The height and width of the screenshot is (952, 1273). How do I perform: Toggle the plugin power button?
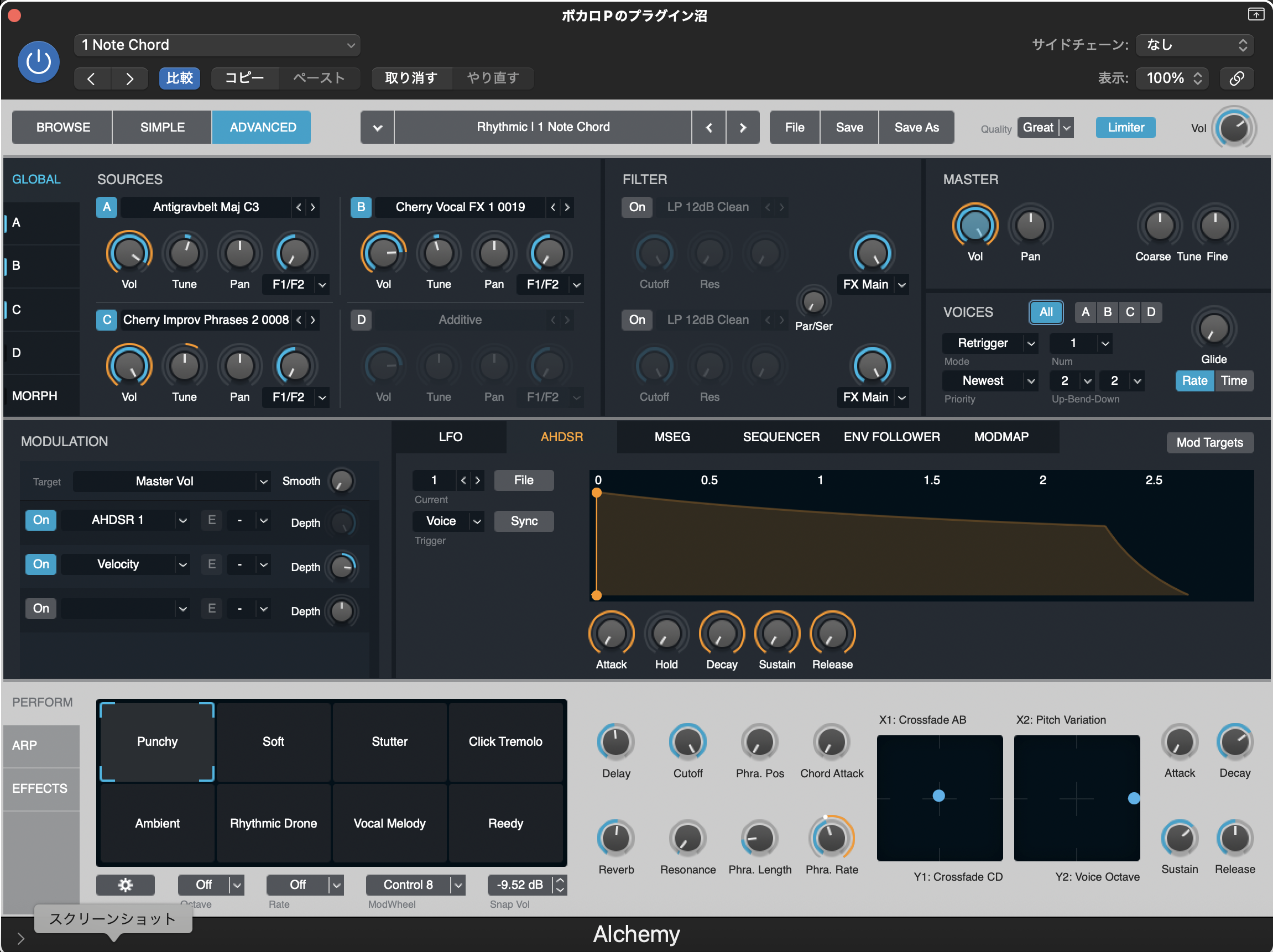click(39, 61)
